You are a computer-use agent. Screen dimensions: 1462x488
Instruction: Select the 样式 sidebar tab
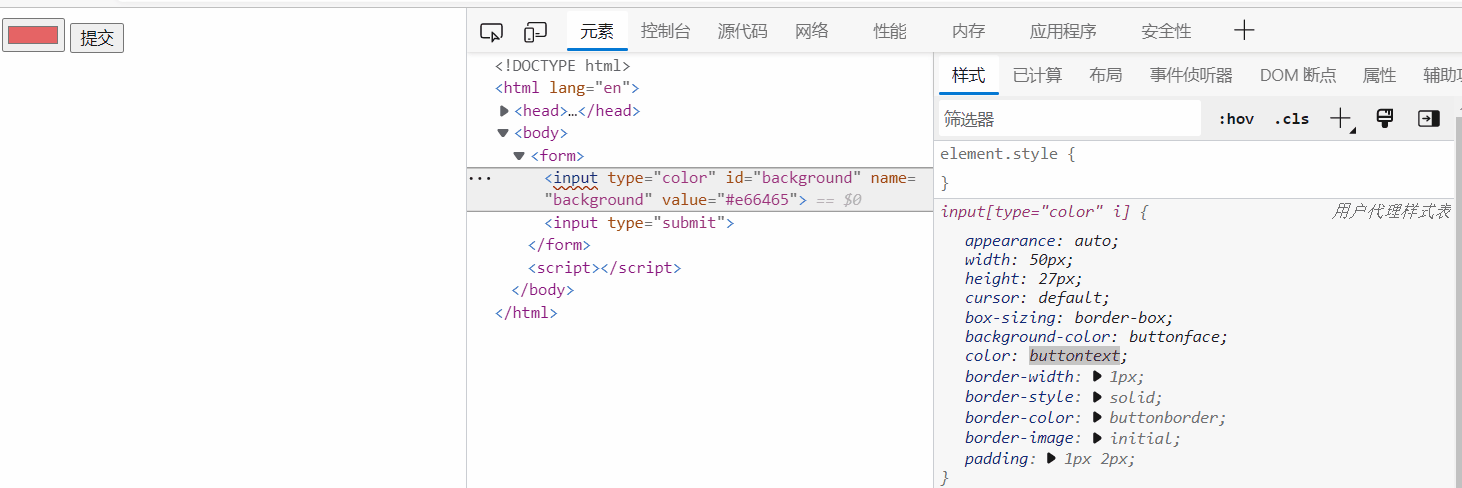pyautogui.click(x=968, y=75)
